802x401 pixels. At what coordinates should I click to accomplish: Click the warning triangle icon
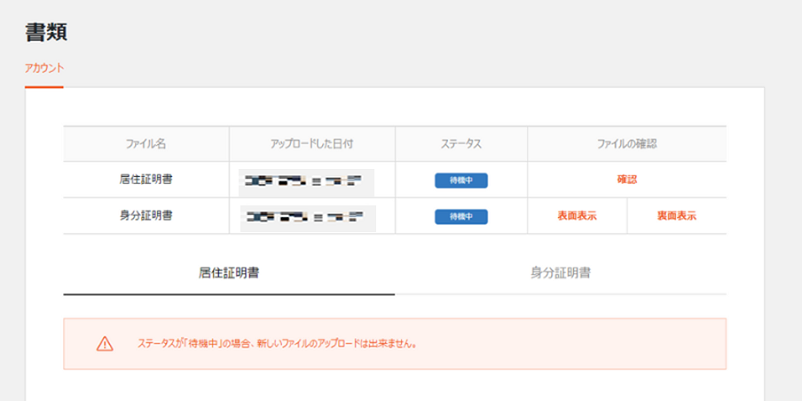point(105,344)
